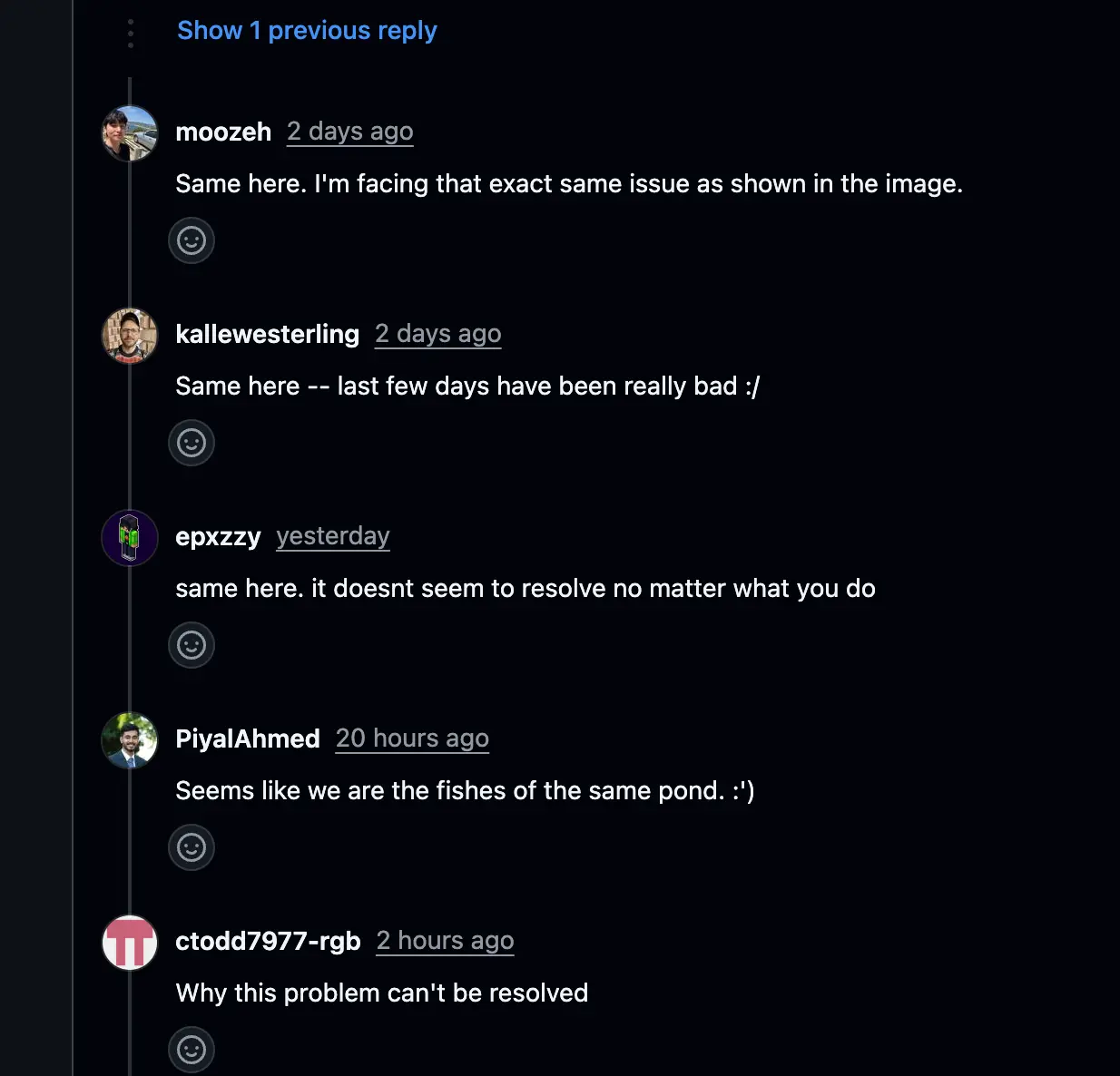Open moozeh's '2 days ago' timestamp

point(350,132)
